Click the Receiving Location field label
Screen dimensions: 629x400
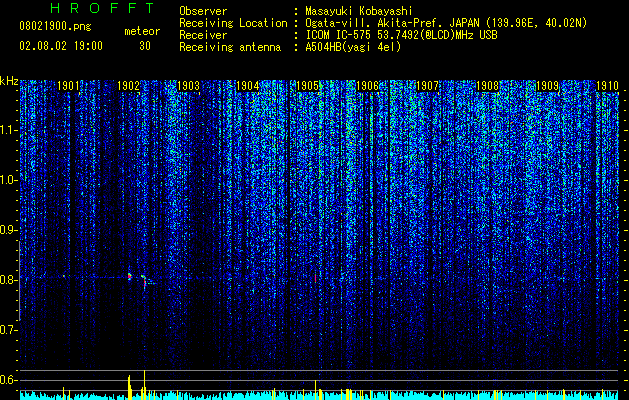point(233,23)
